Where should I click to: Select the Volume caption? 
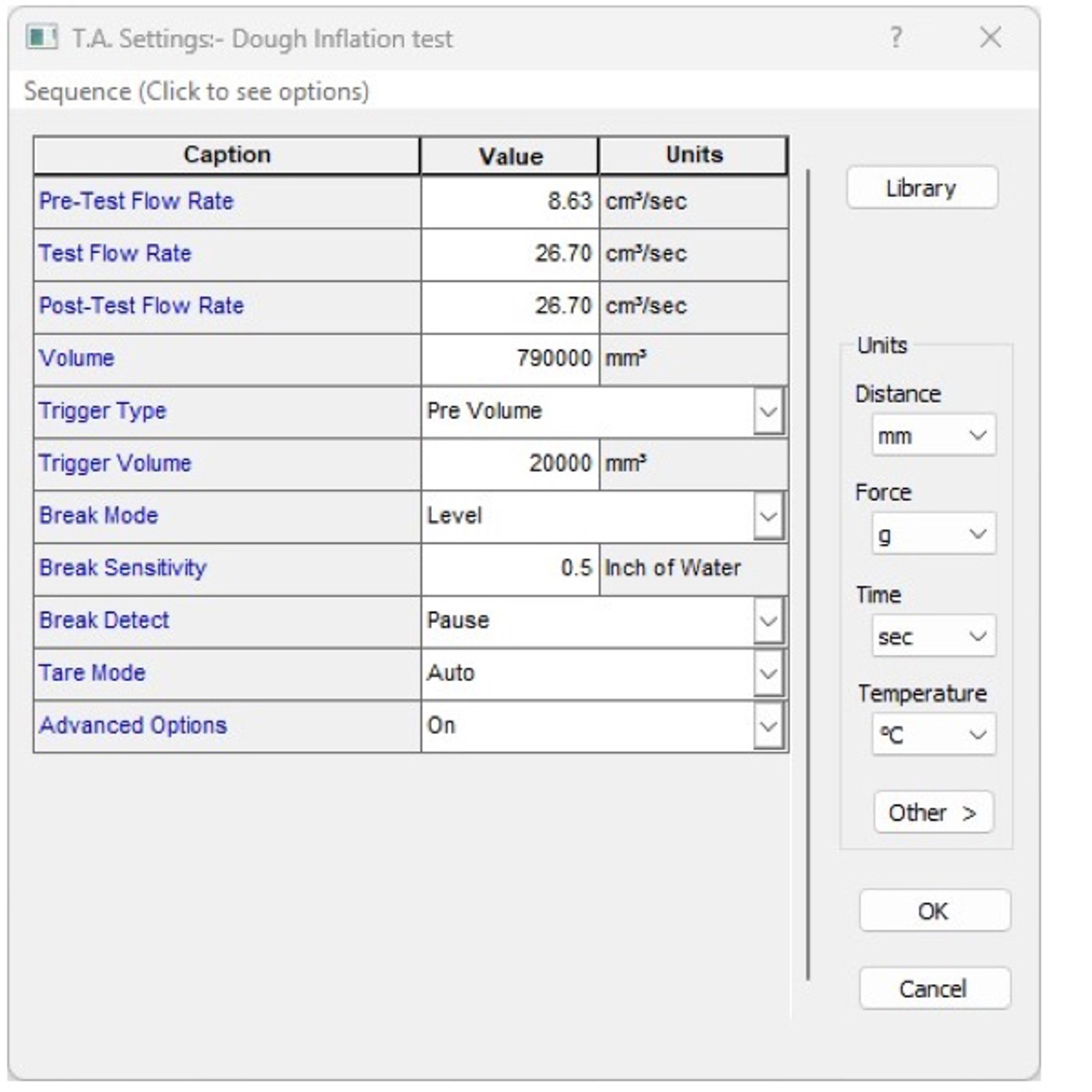coord(227,359)
